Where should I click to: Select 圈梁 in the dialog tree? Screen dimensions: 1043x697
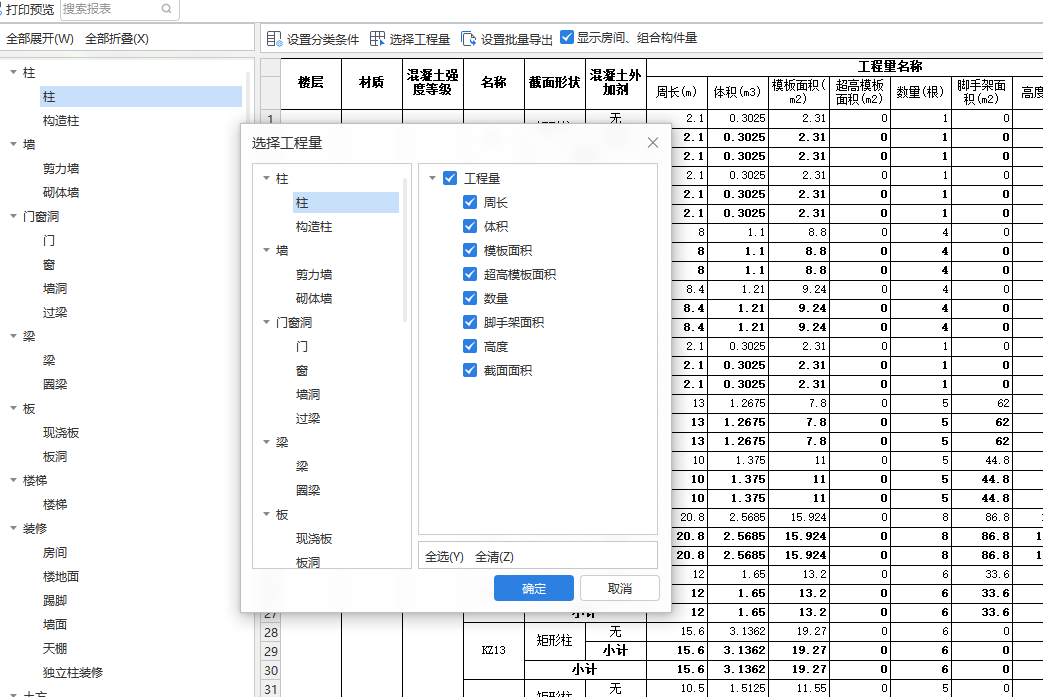click(308, 490)
